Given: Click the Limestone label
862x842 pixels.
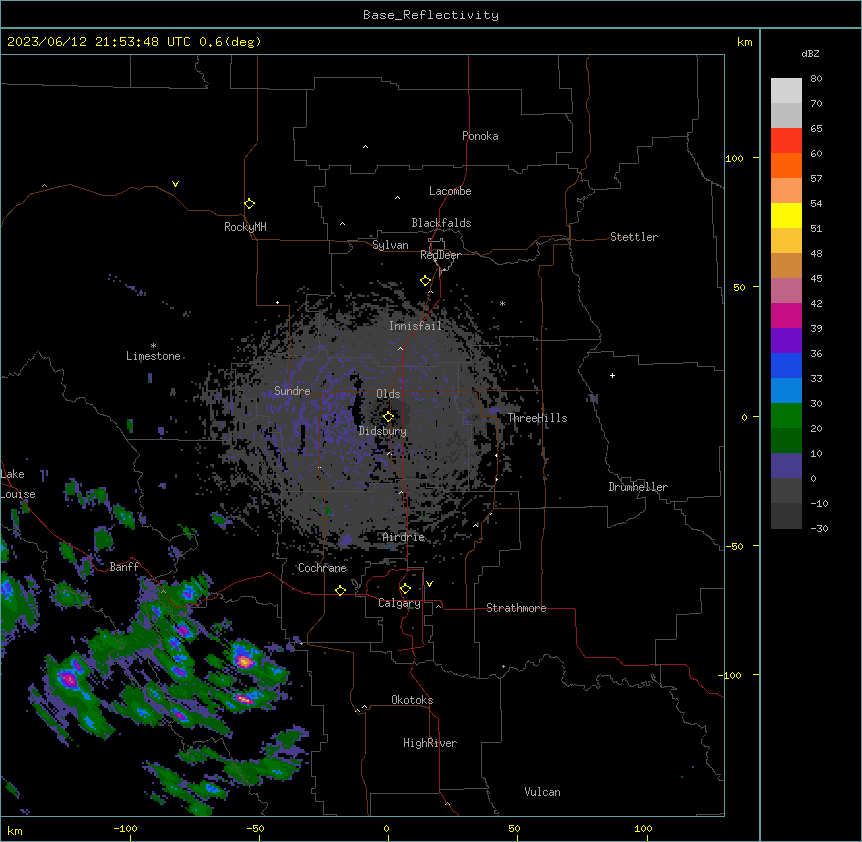Looking at the screenshot, I should (x=153, y=356).
